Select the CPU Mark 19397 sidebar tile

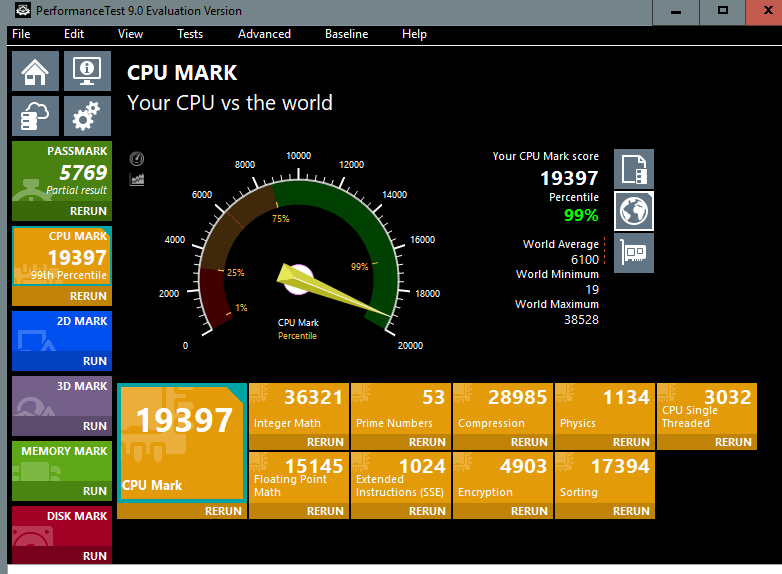[x=62, y=256]
